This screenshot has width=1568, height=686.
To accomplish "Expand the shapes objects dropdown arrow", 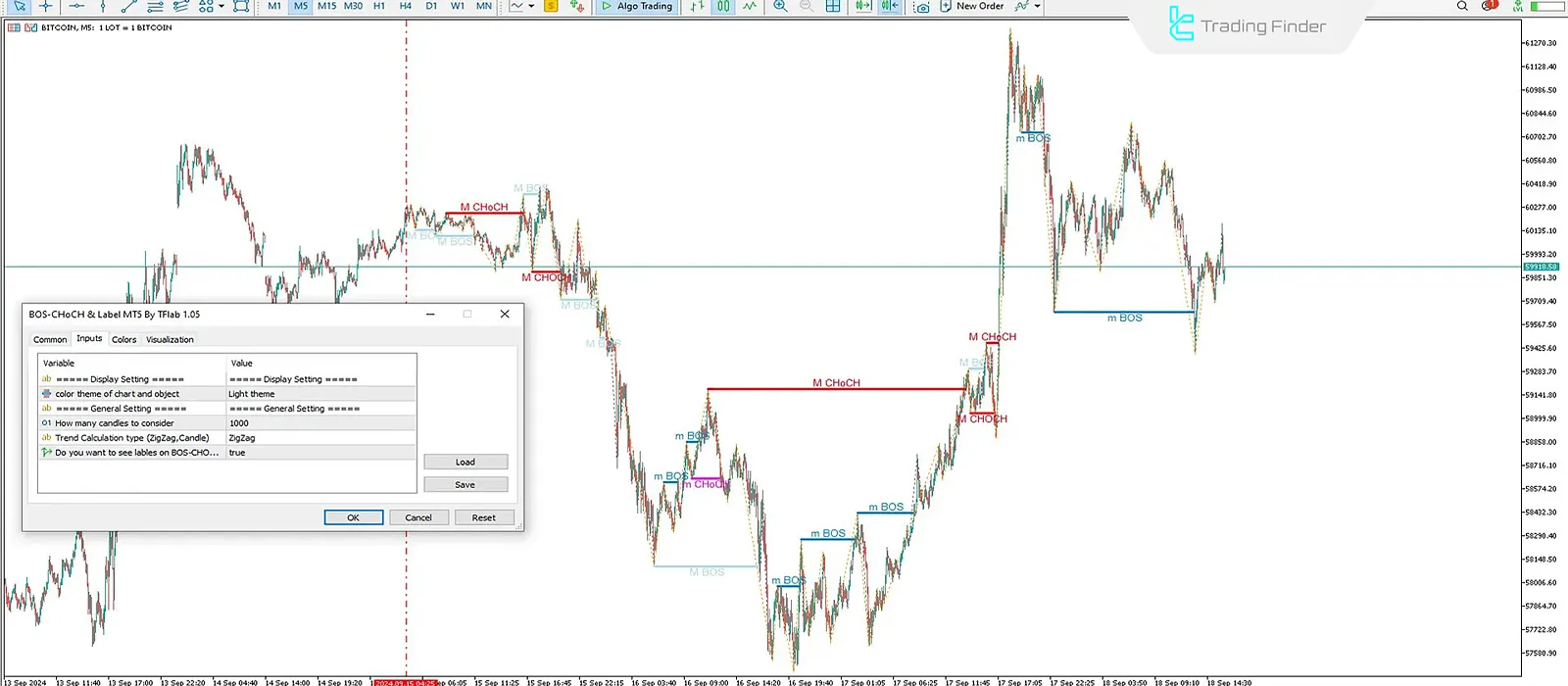I will pyautogui.click(x=221, y=6).
